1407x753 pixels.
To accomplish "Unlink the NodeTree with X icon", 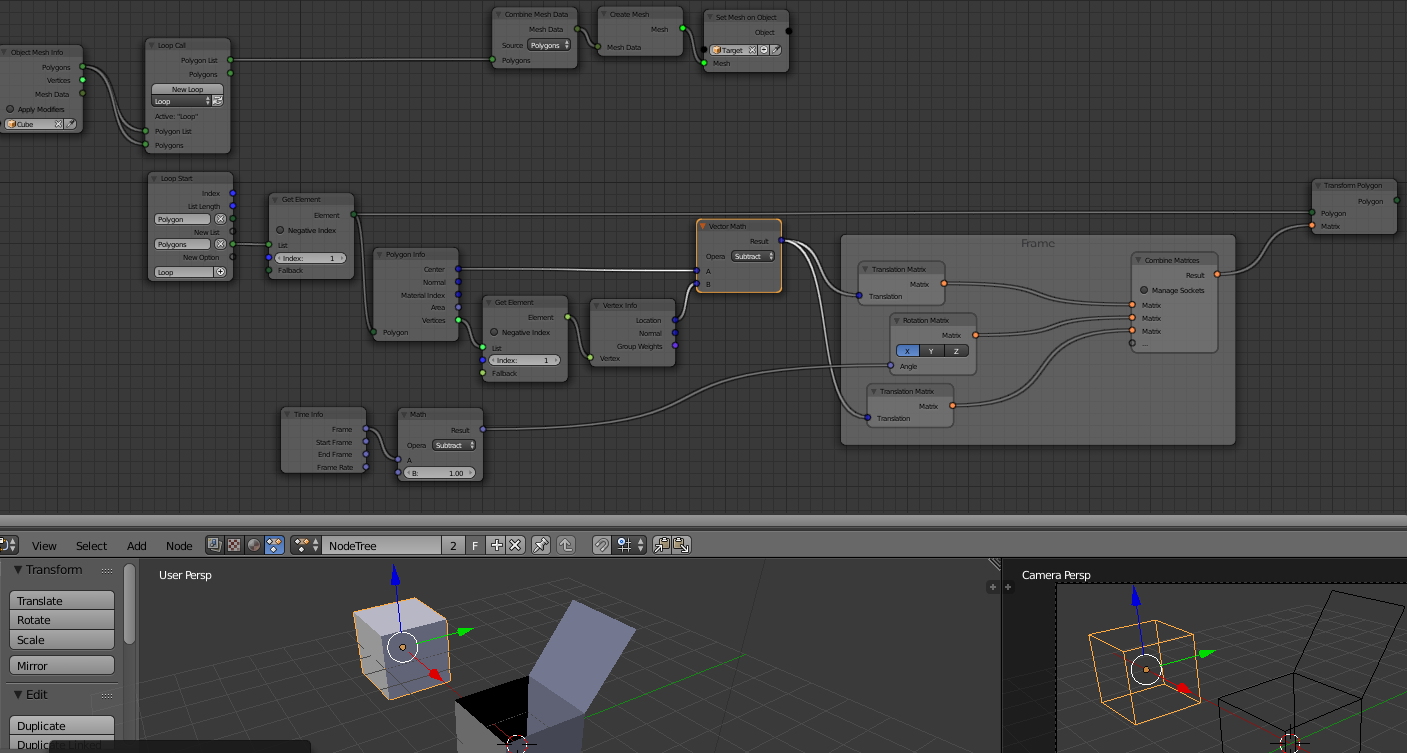I will 516,545.
